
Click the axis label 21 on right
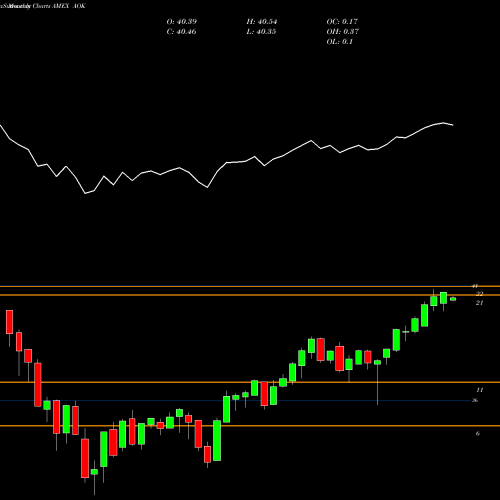[x=479, y=303]
